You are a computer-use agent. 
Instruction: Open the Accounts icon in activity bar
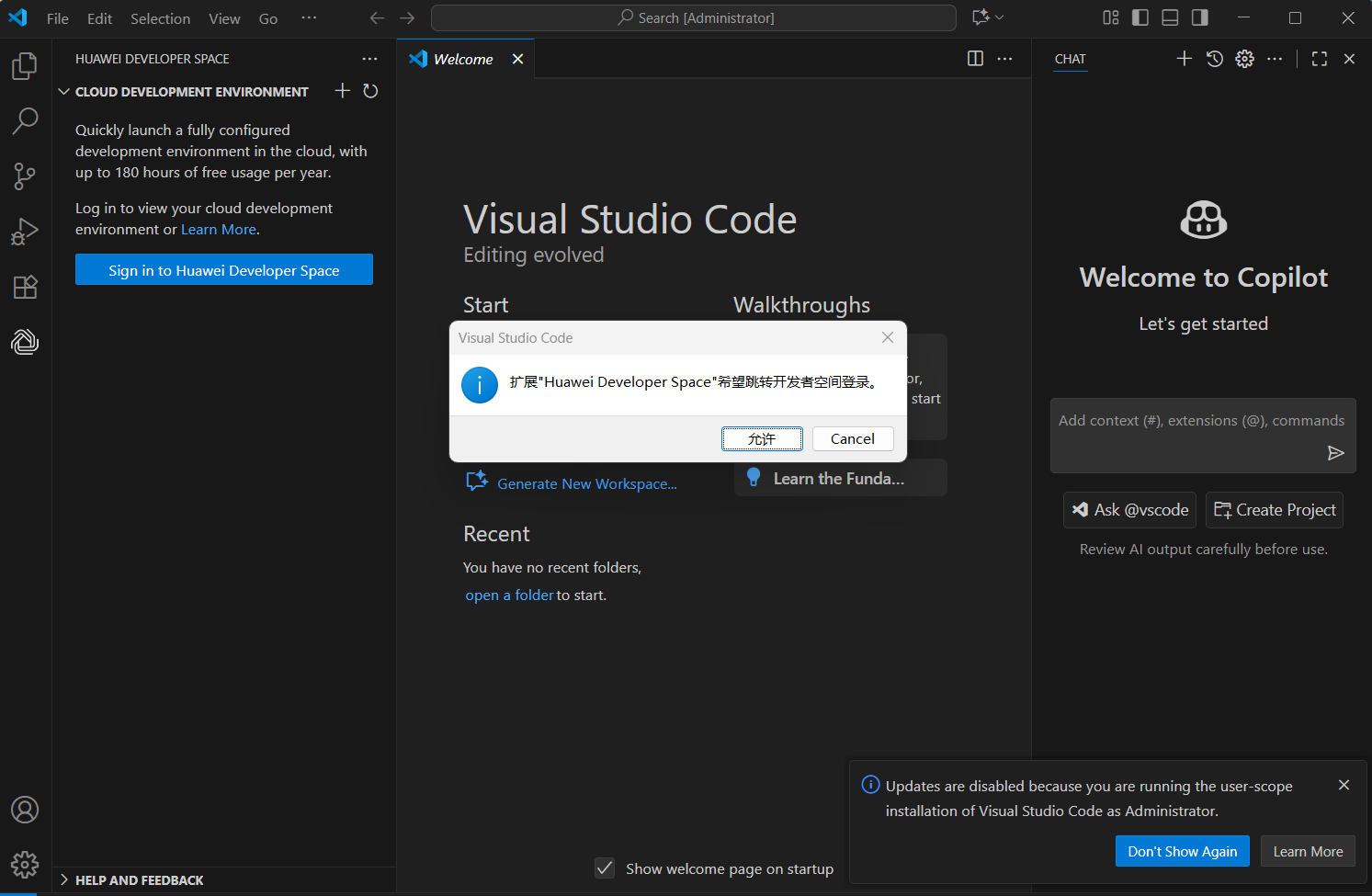[x=25, y=810]
